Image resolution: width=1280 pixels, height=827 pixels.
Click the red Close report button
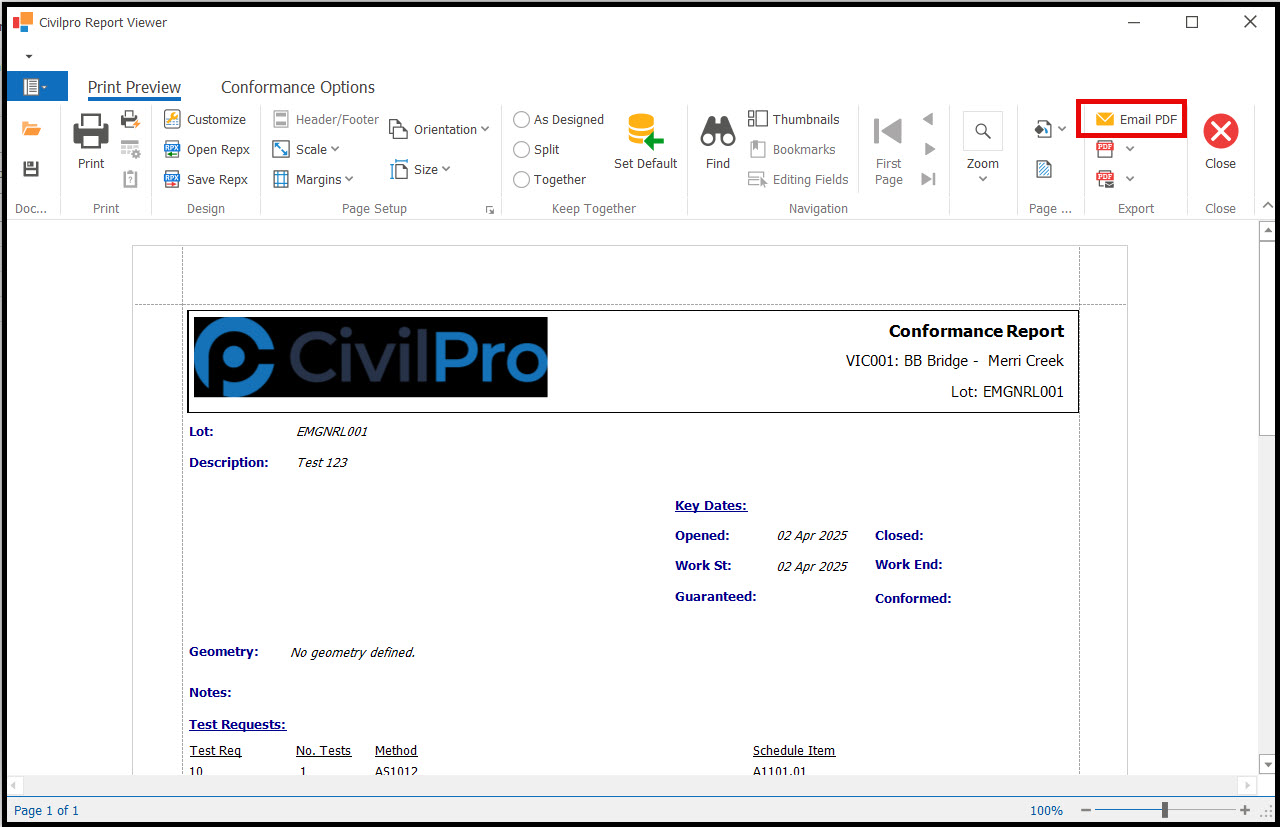(1220, 142)
